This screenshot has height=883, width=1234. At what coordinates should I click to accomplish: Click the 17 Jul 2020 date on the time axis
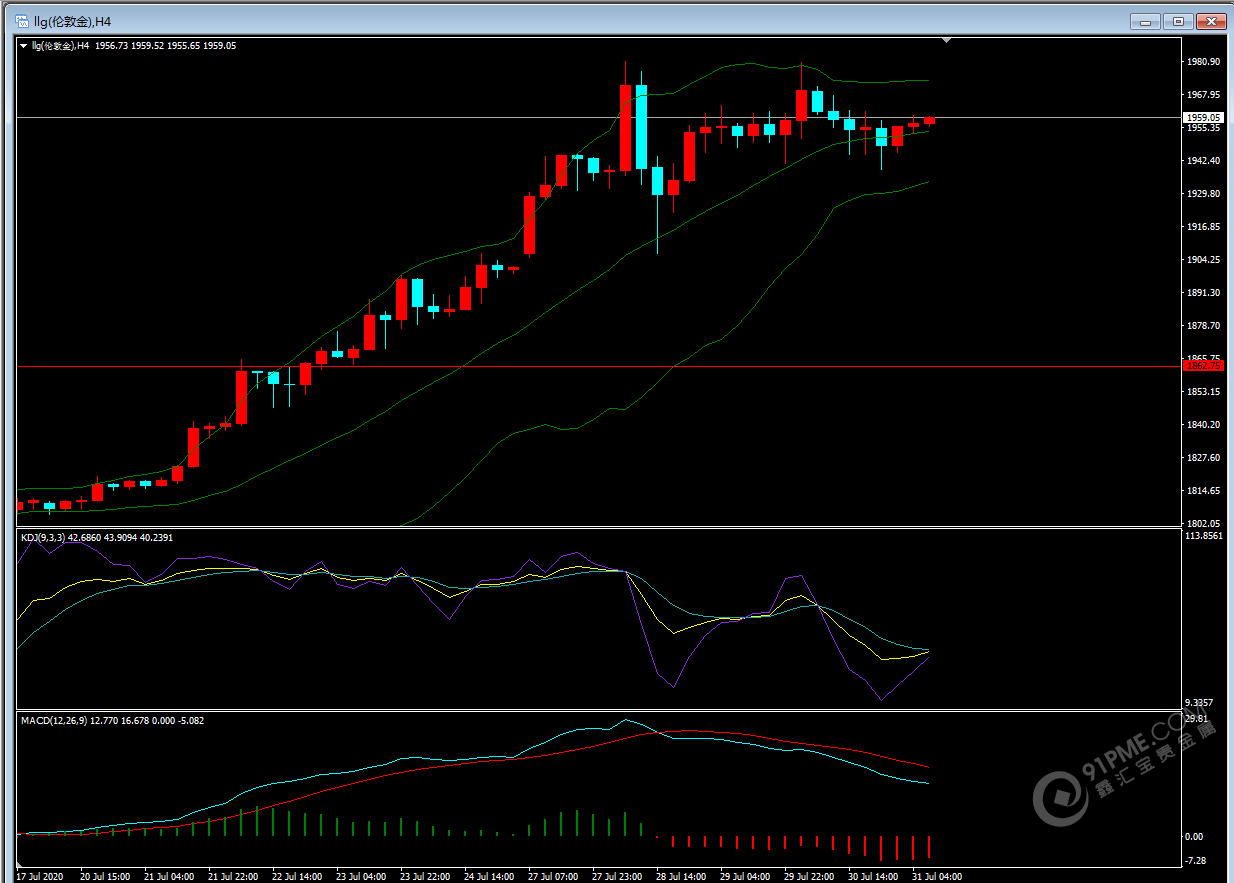click(39, 877)
